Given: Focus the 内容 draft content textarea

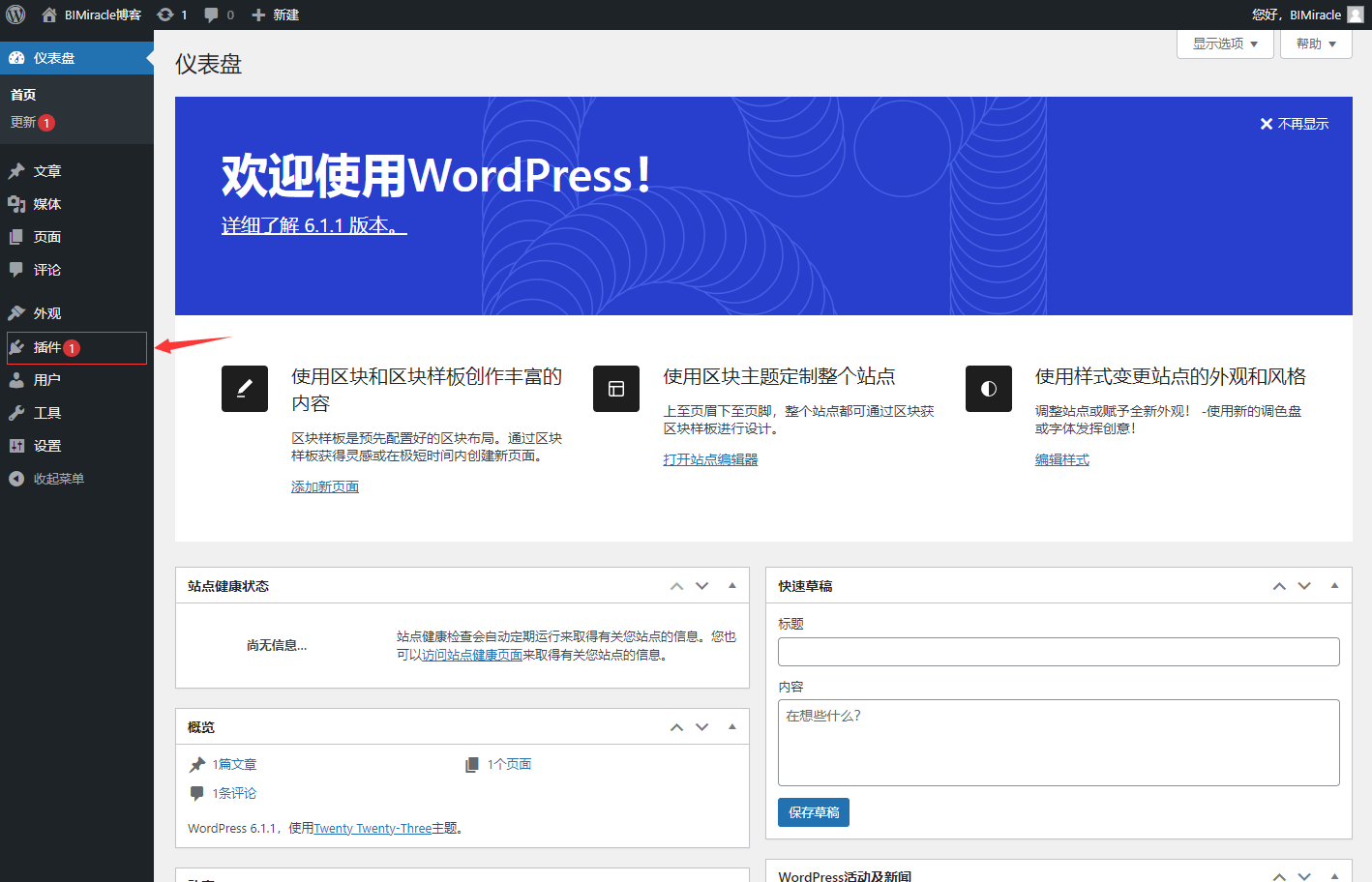Looking at the screenshot, I should pyautogui.click(x=1059, y=743).
